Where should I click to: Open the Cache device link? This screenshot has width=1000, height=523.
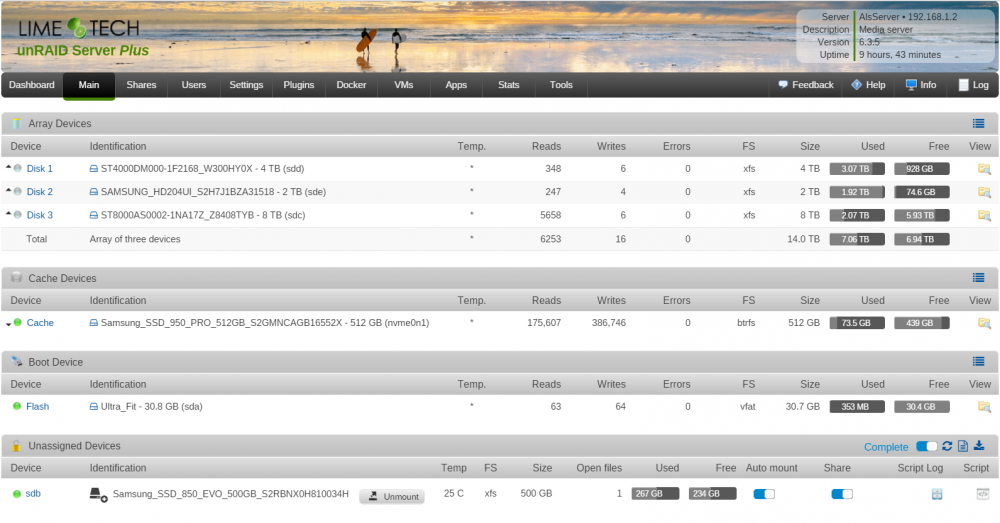[x=40, y=323]
